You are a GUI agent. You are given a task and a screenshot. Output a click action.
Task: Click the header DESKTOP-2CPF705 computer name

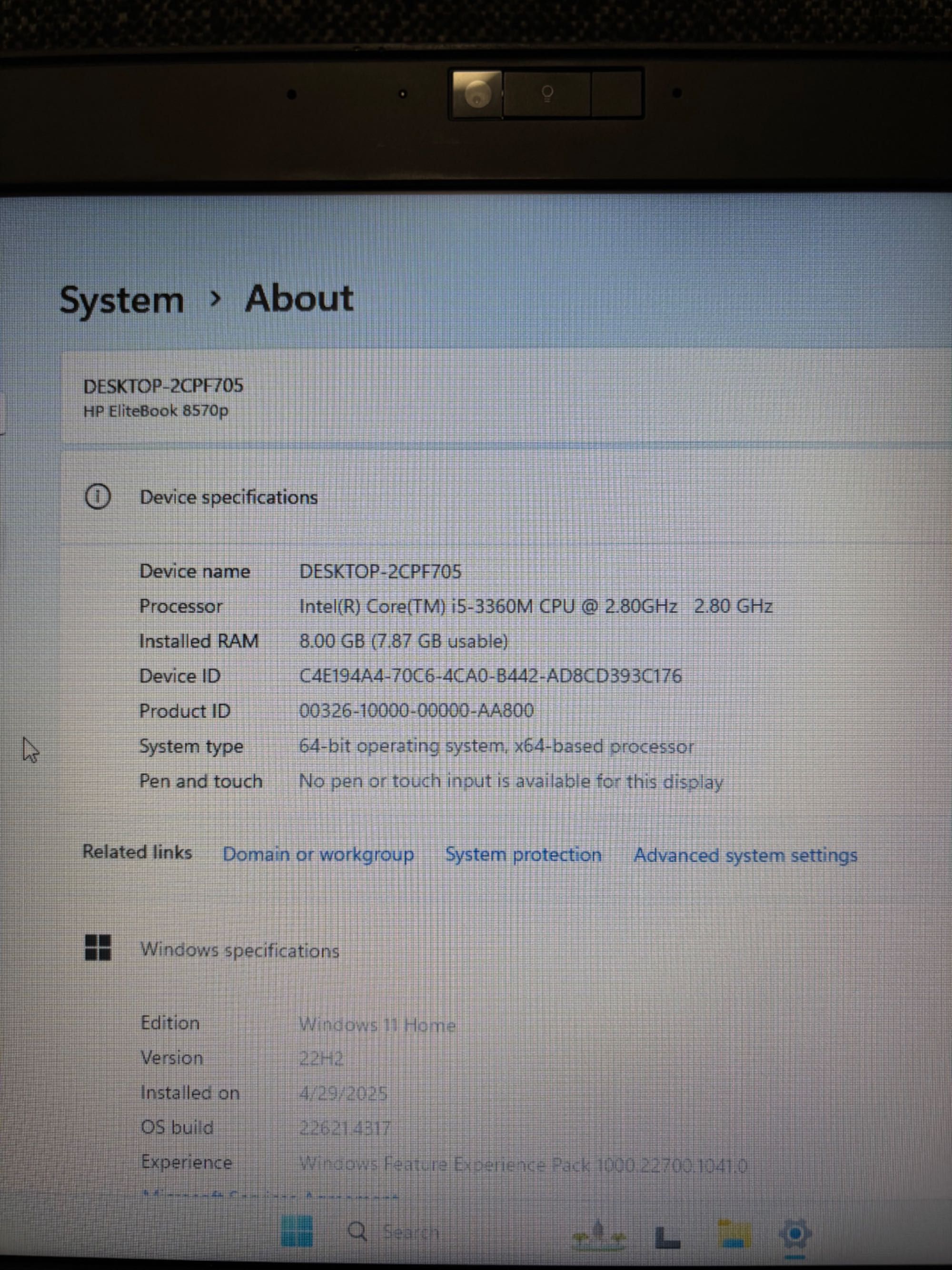tap(163, 386)
